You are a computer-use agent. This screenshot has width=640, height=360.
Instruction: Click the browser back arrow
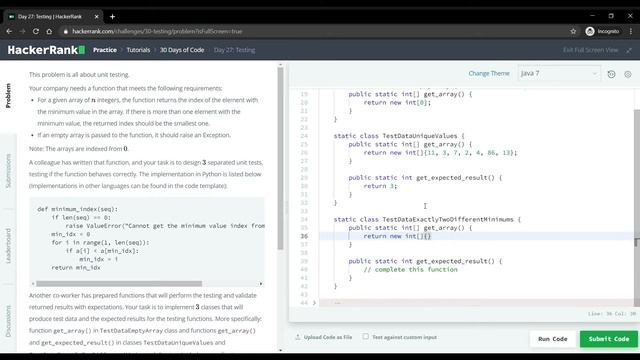coord(9,31)
